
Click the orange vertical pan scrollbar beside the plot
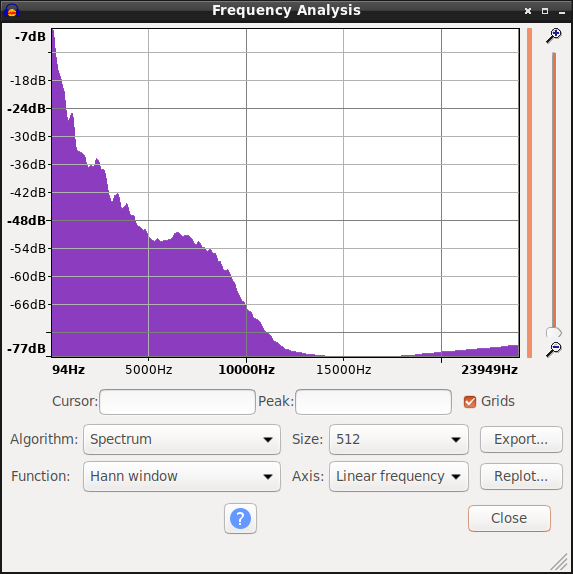529,193
